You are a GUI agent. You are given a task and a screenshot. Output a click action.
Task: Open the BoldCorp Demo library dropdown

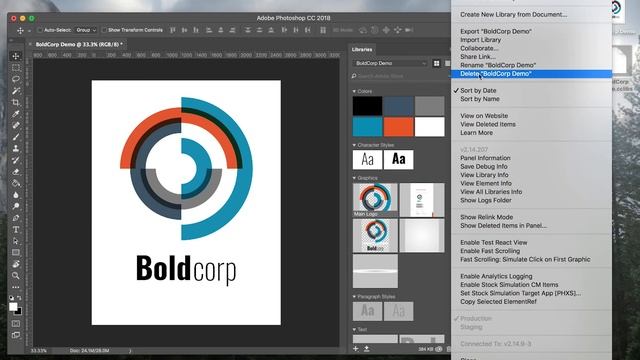point(390,63)
